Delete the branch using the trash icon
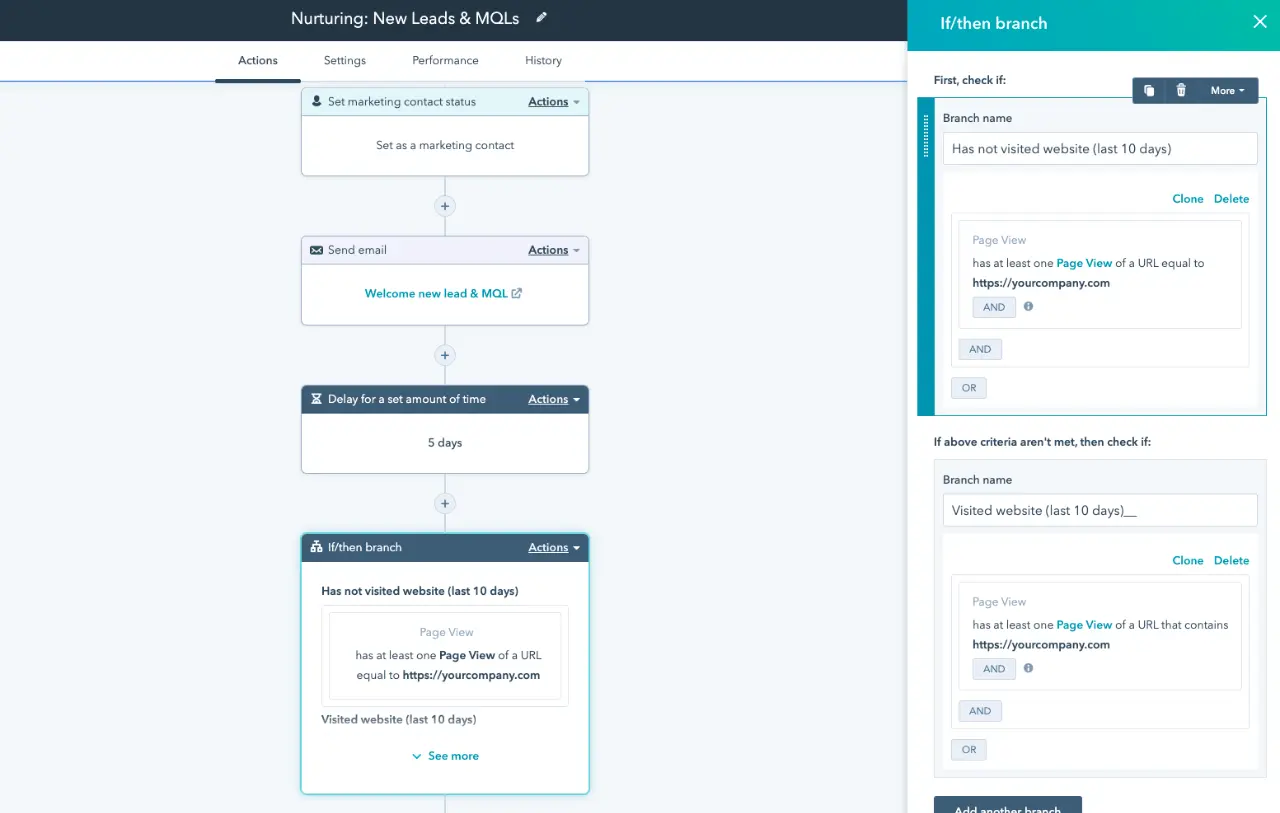This screenshot has width=1280, height=813. [1181, 90]
